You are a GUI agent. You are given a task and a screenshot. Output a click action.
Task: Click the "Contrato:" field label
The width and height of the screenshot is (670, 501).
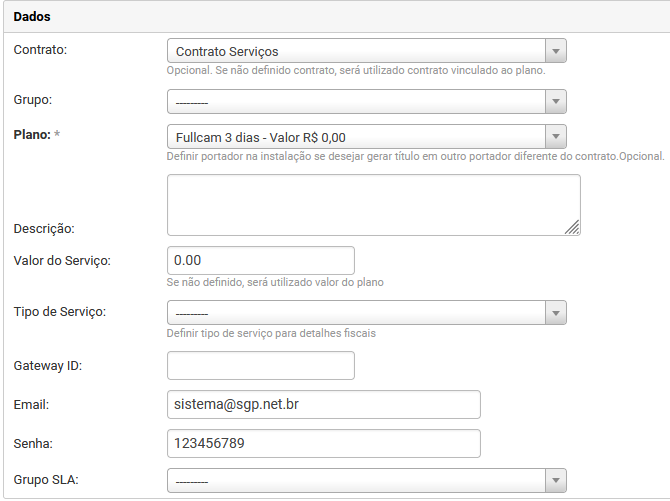click(x=40, y=49)
